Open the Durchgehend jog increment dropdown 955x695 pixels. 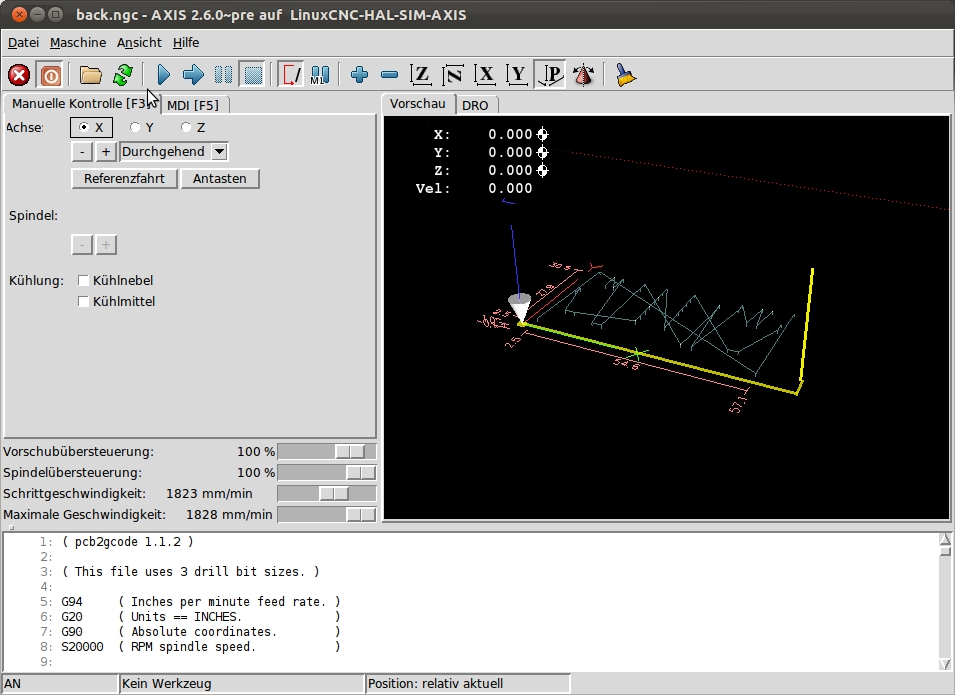click(220, 152)
